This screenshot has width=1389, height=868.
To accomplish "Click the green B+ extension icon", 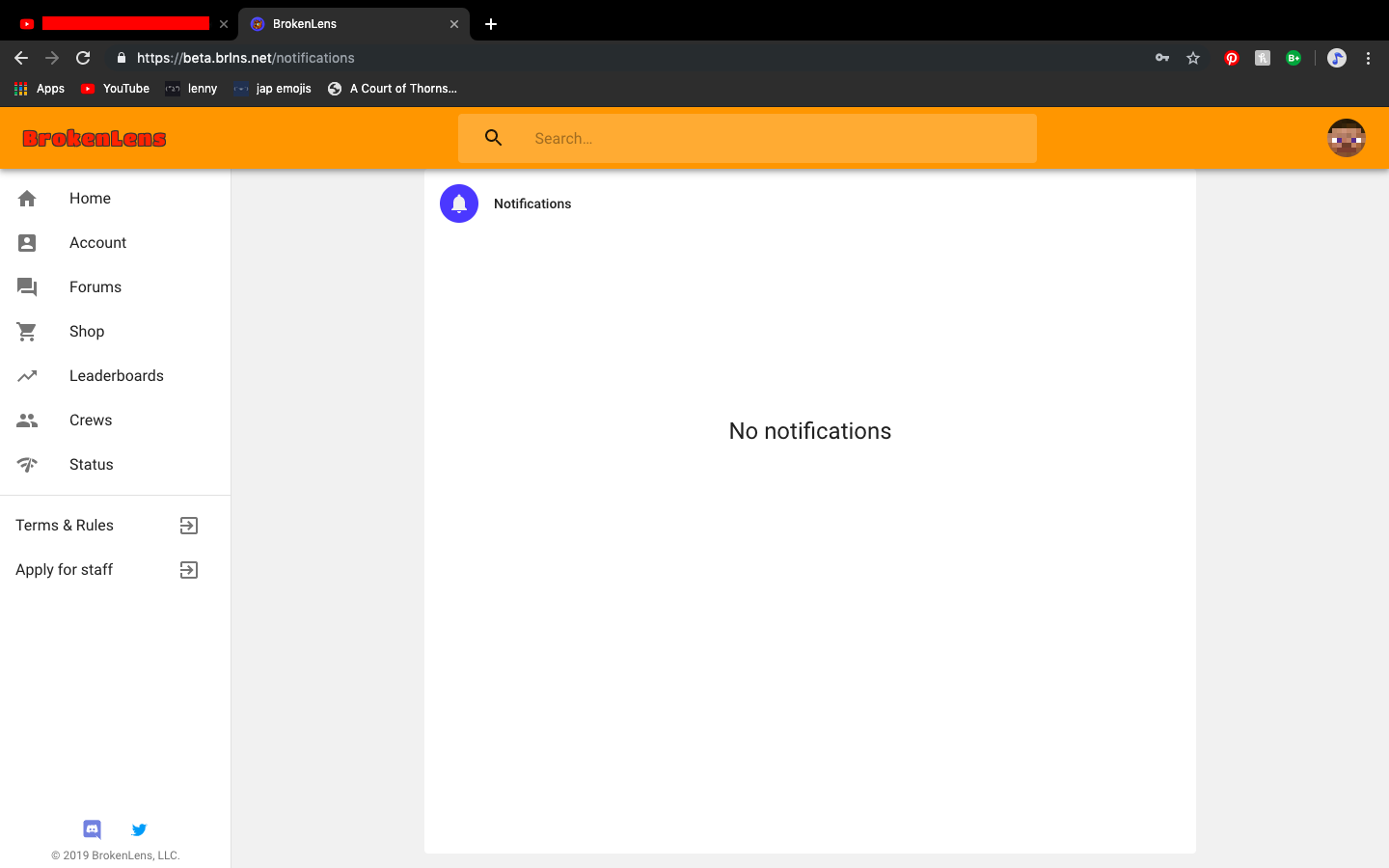I will coord(1294,58).
